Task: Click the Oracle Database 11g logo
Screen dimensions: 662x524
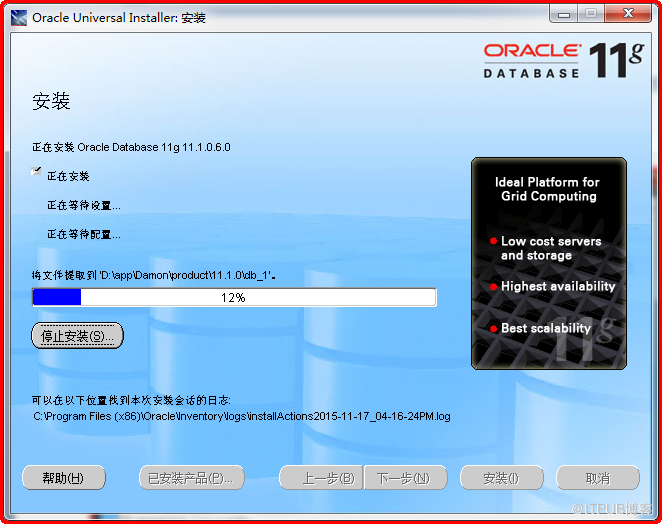Action: coord(563,60)
